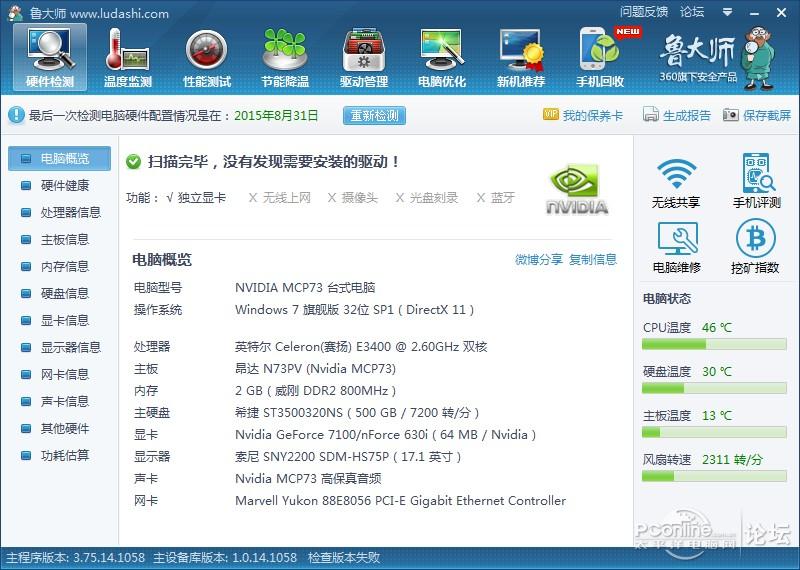The height and width of the screenshot is (570, 800).
Task: Click the green scan-complete checkmark icon
Action: [134, 162]
